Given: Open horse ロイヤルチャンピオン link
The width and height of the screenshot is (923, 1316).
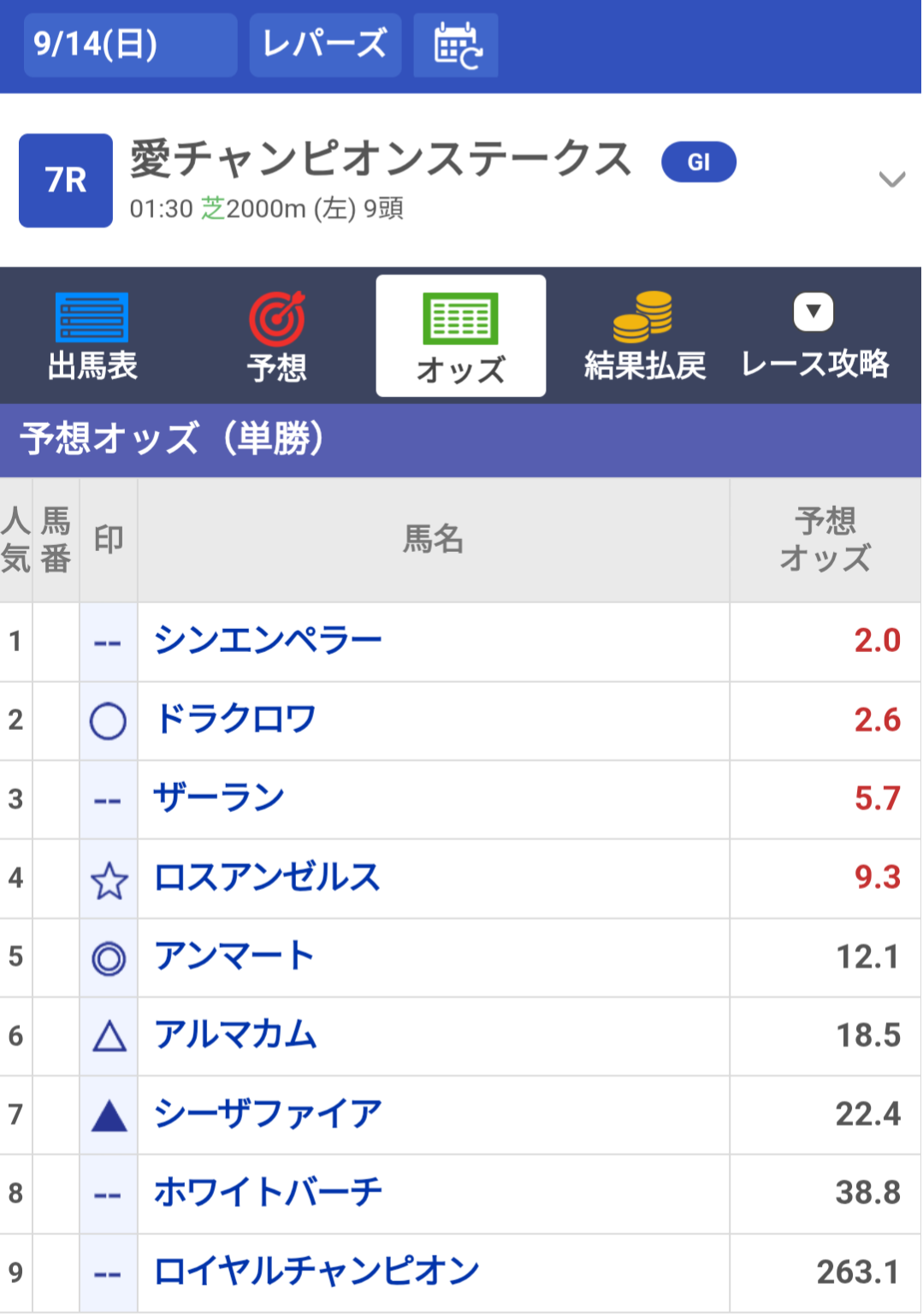Looking at the screenshot, I should [316, 1272].
